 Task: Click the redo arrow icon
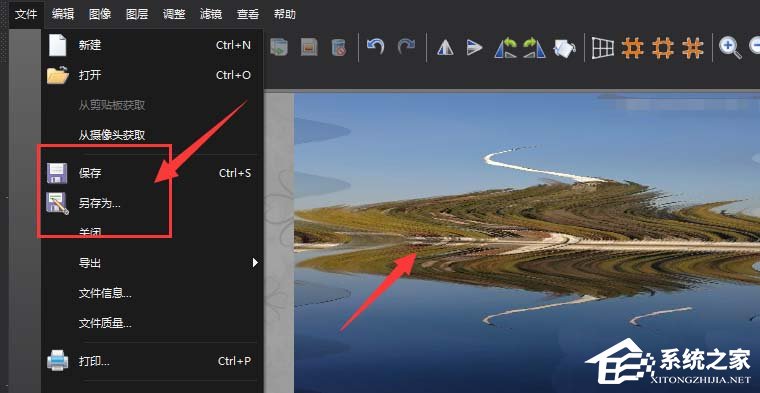(406, 47)
